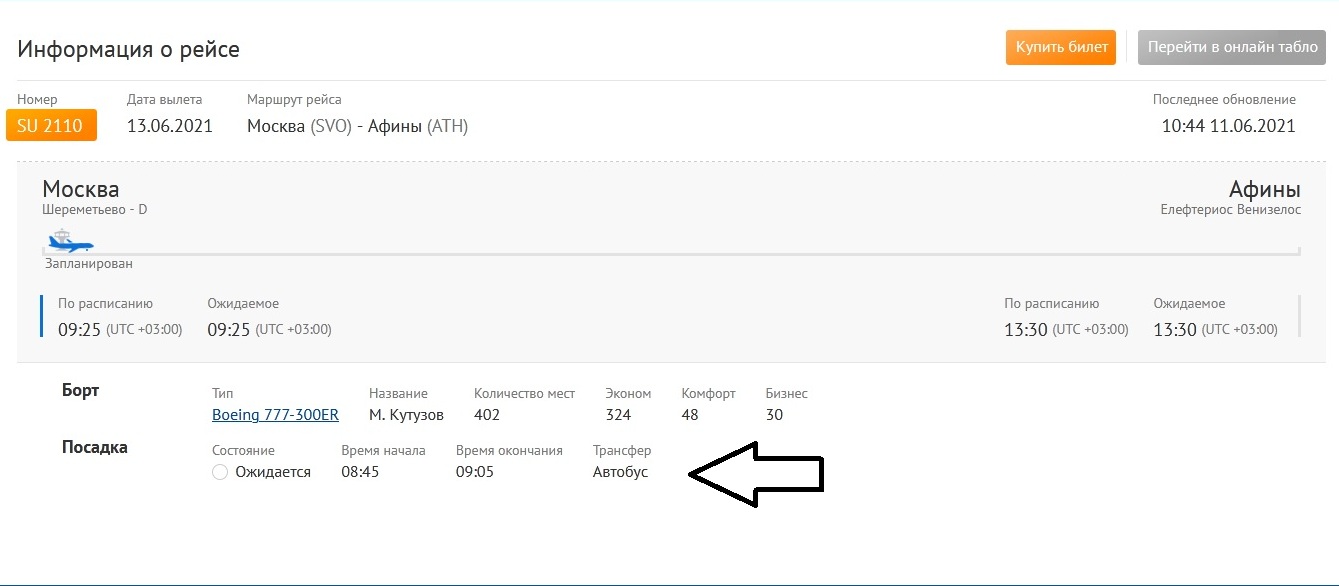Click route text Москва (SVO) - Афины (ATH)
Screen dimensions: 1339x586
pyautogui.click(x=357, y=126)
